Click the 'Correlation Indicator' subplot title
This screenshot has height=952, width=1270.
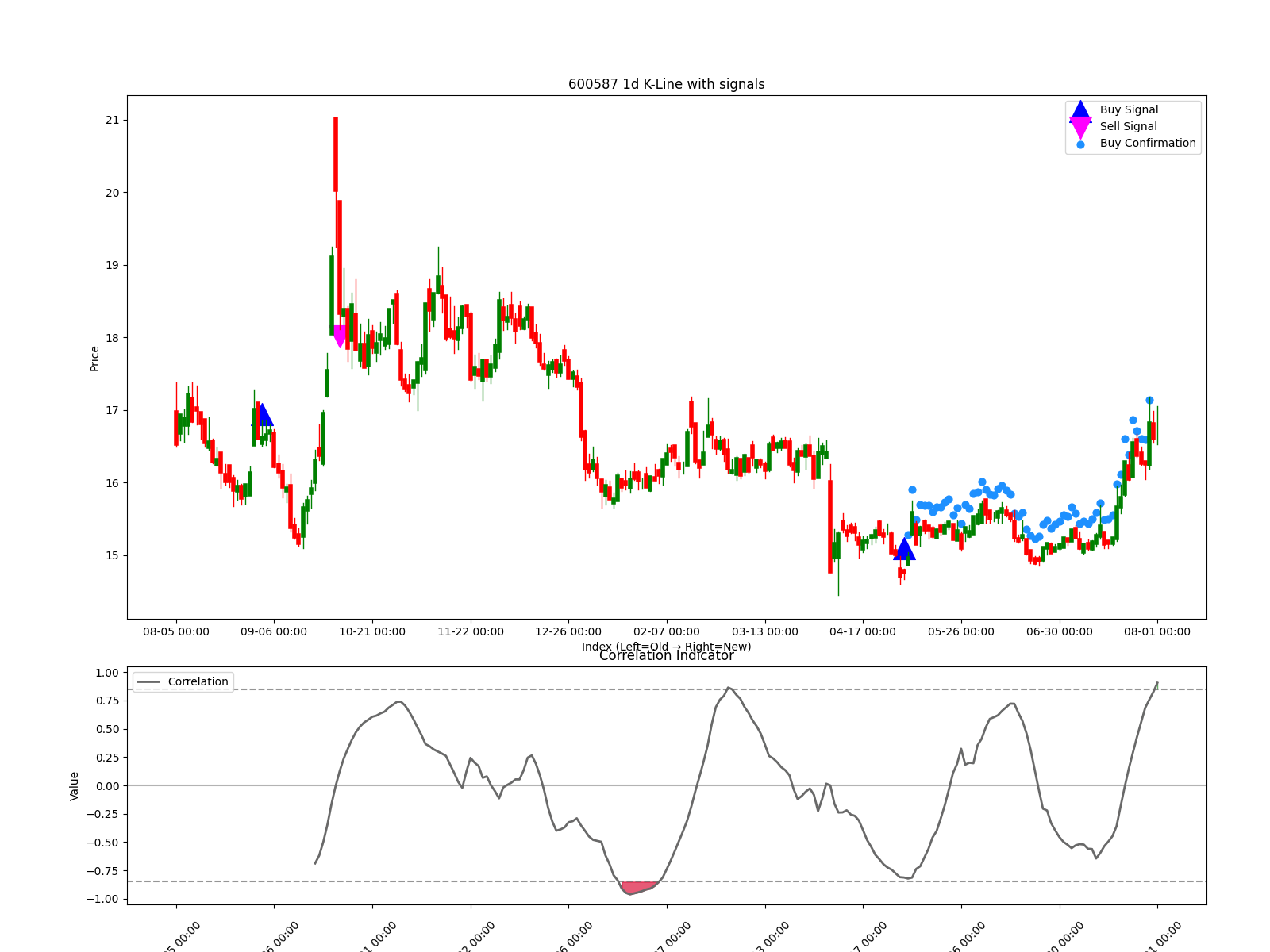(x=667, y=656)
